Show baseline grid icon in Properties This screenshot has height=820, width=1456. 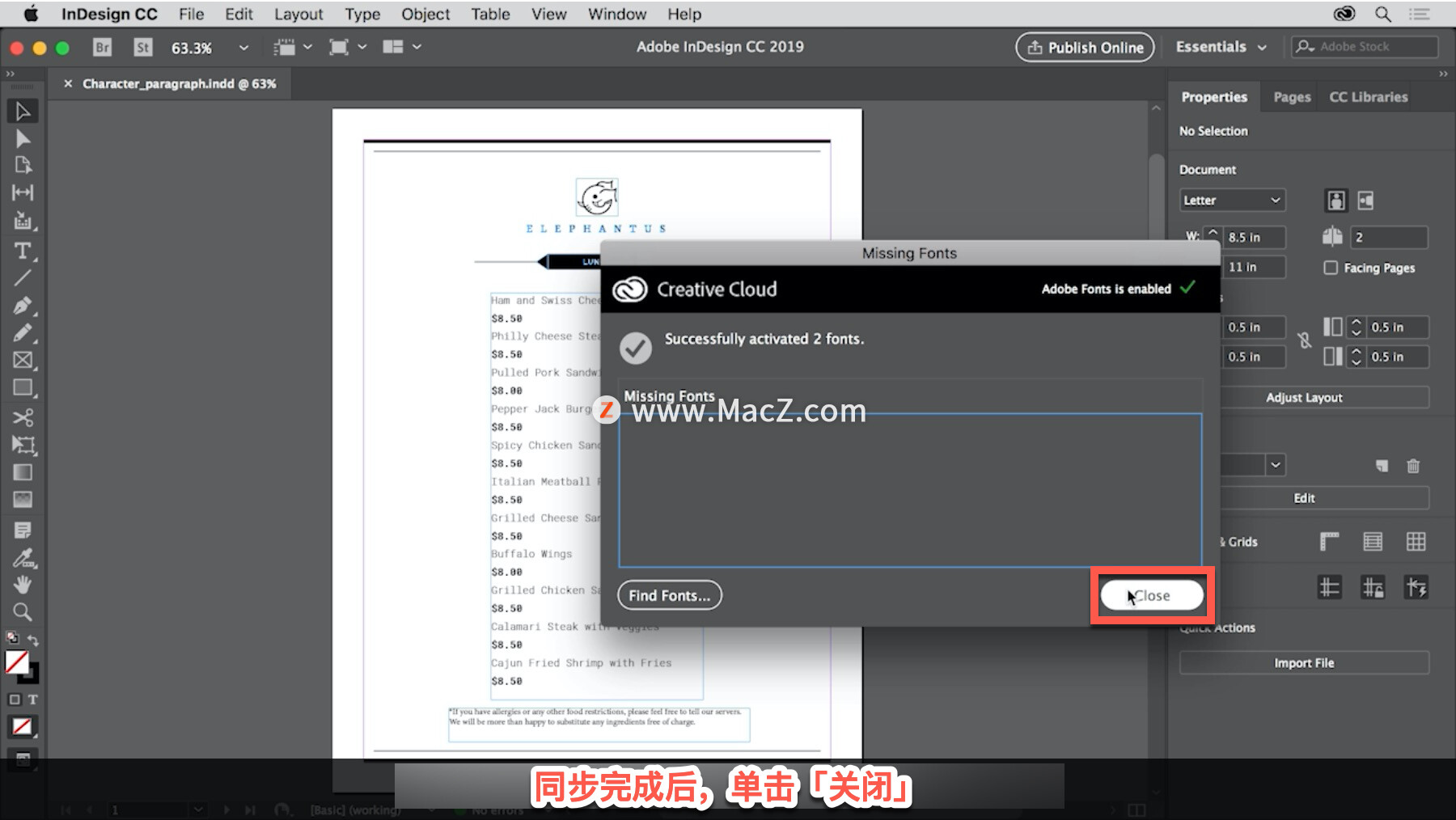pyautogui.click(x=1373, y=541)
